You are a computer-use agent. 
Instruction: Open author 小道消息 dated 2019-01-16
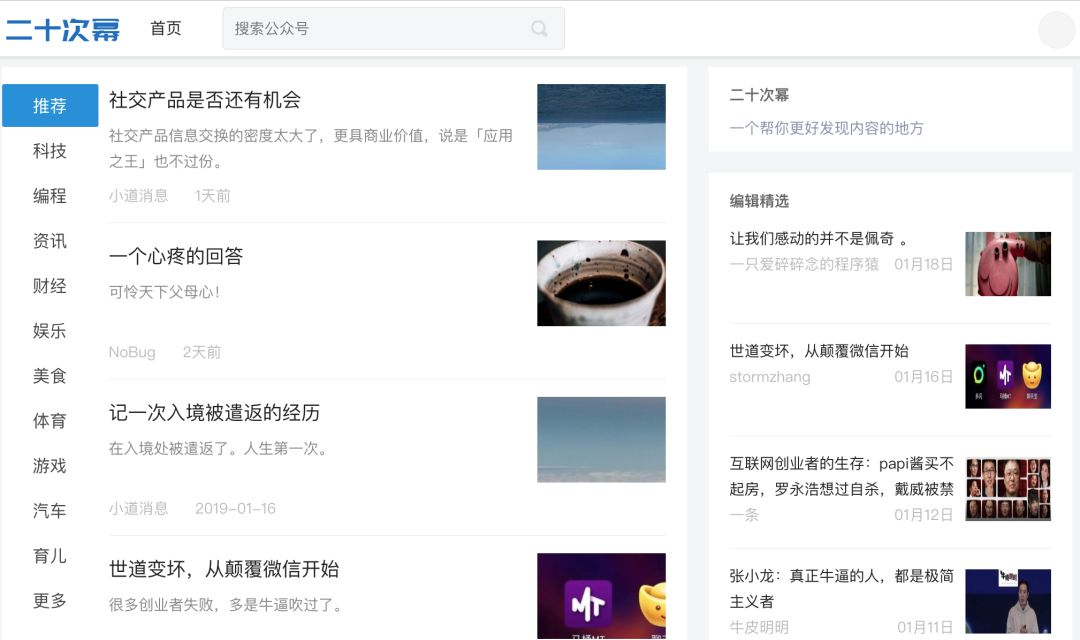coord(138,508)
